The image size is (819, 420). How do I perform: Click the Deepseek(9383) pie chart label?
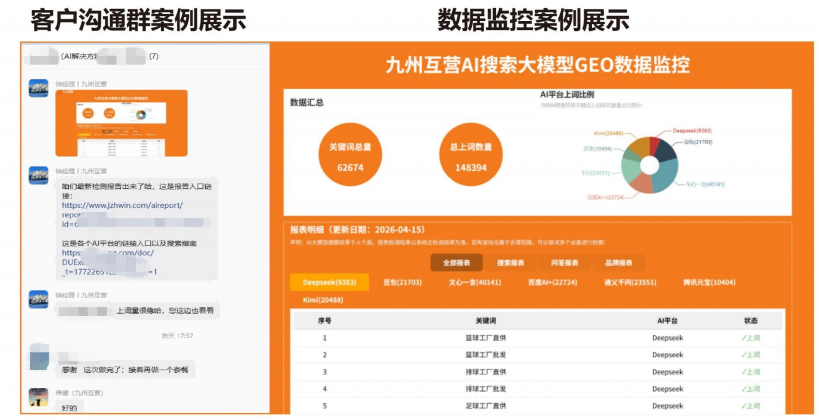692,131
